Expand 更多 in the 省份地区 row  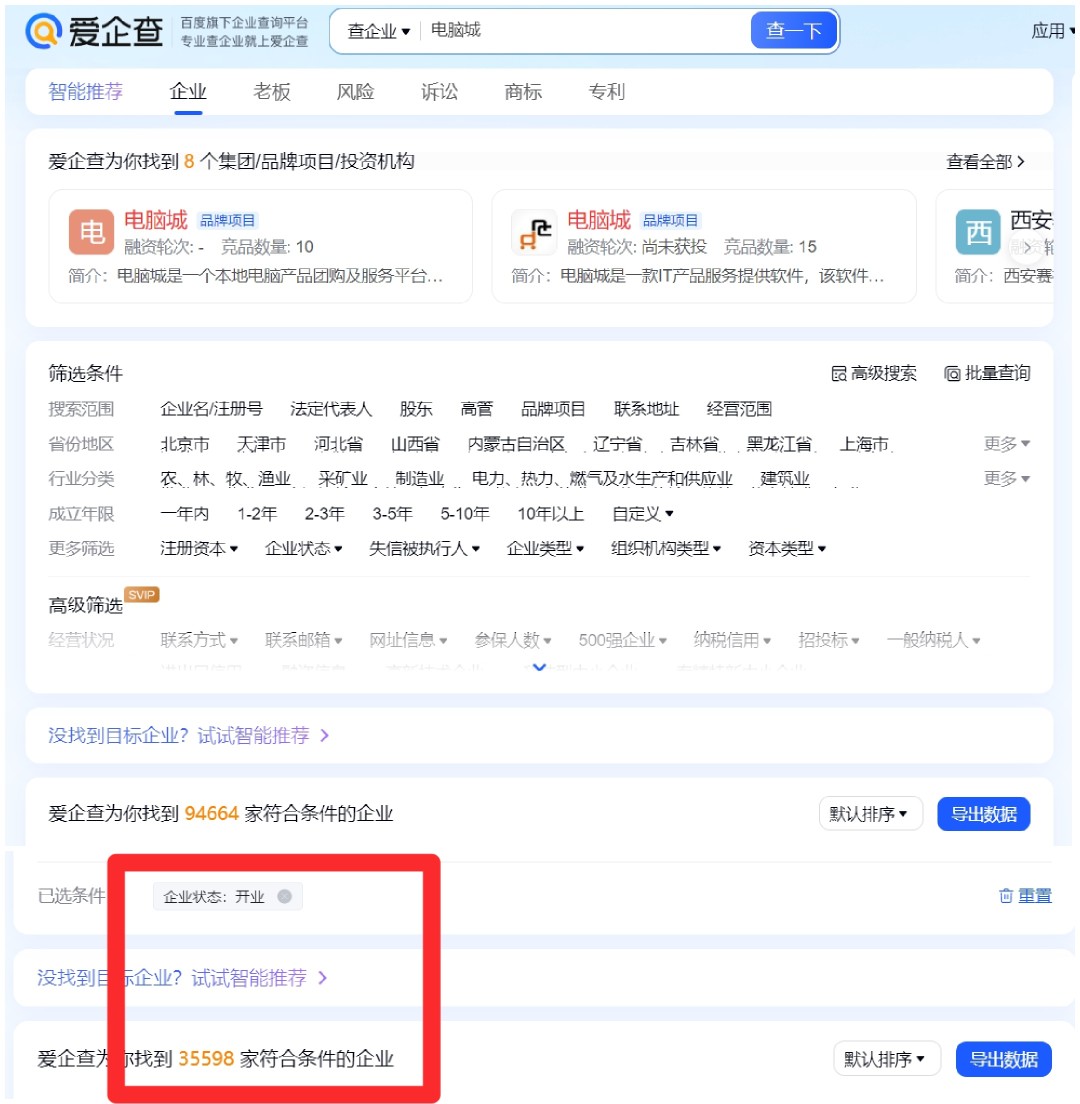click(x=1007, y=444)
